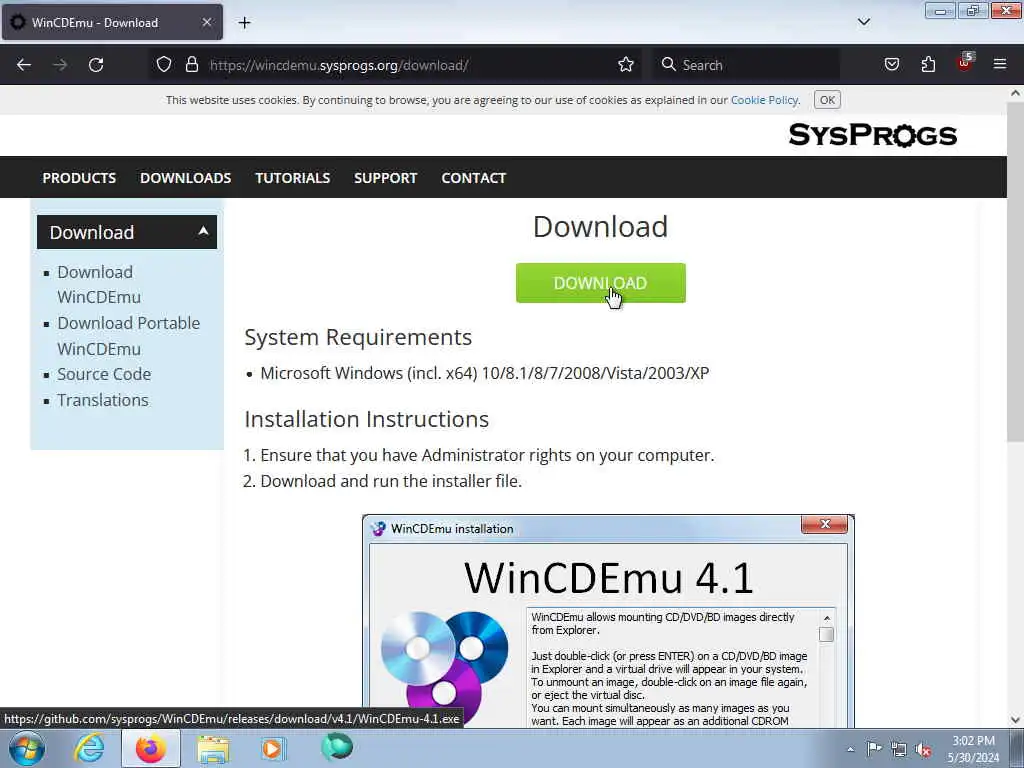Click the muted volume tray icon

click(x=923, y=750)
